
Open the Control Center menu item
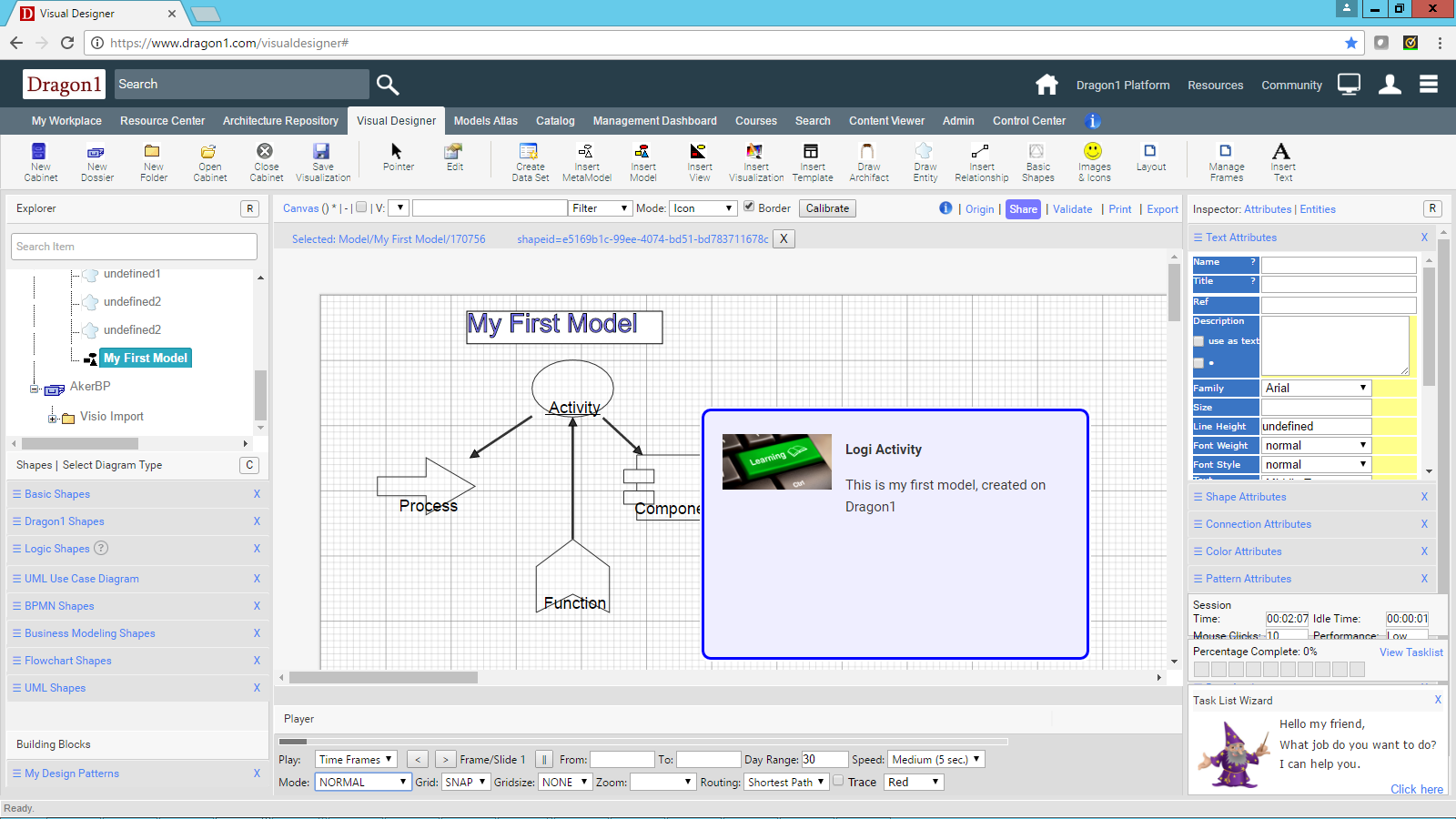pyautogui.click(x=1029, y=121)
